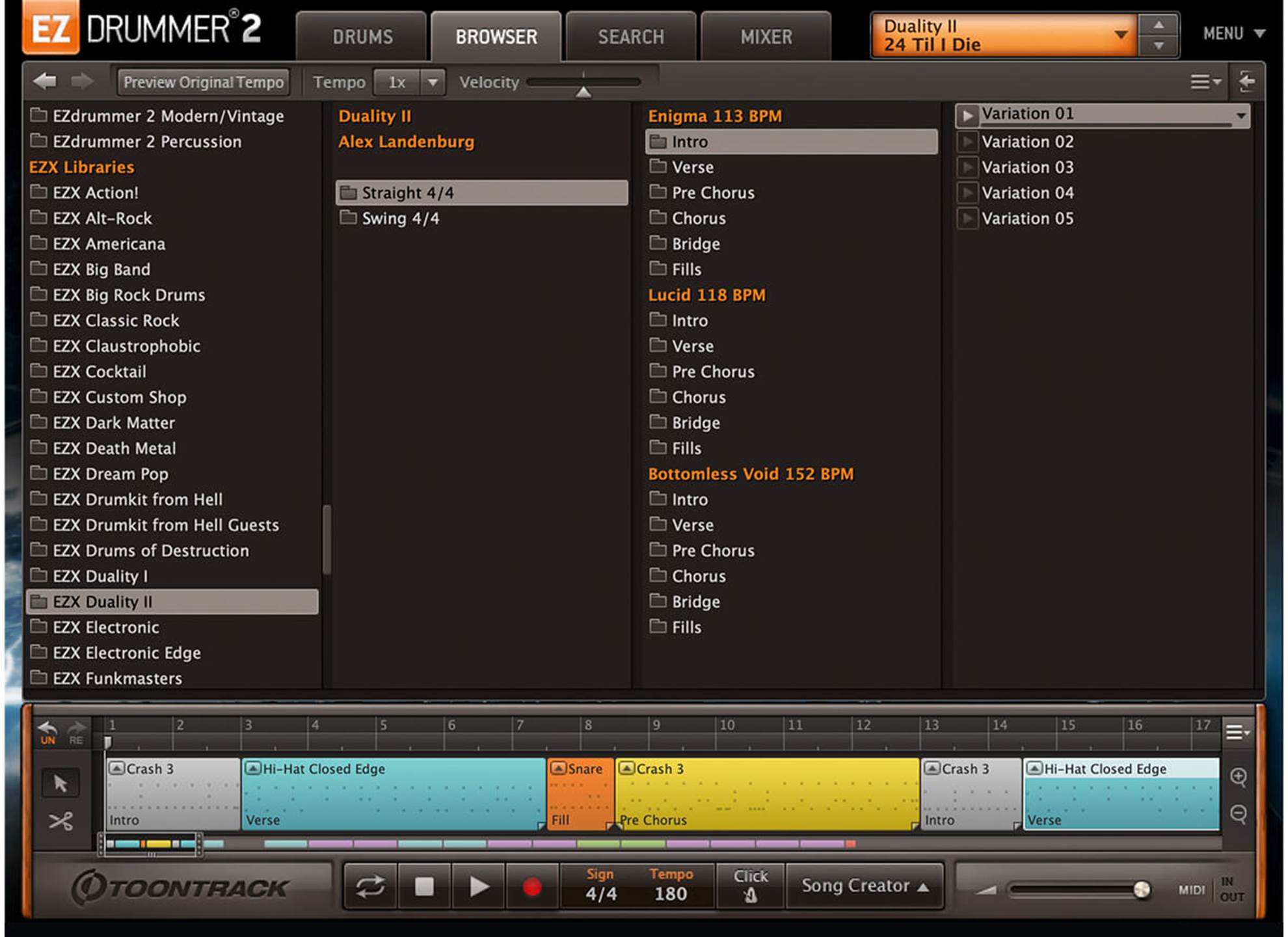The width and height of the screenshot is (1288, 937).
Task: Toggle loop playback
Action: pos(370,886)
